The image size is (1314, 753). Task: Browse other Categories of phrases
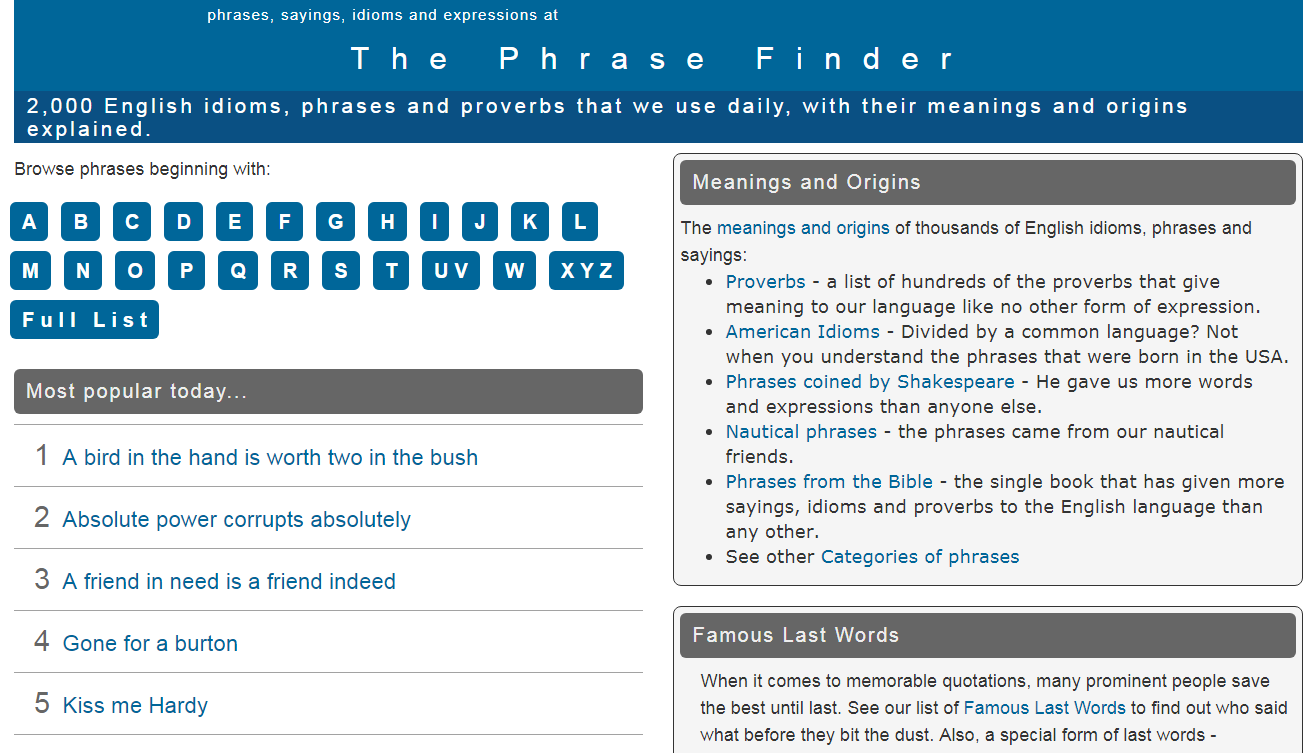tap(919, 556)
